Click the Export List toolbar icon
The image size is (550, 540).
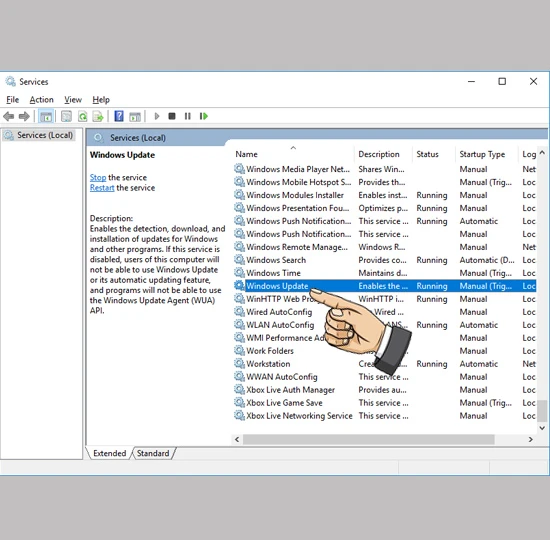[x=98, y=116]
